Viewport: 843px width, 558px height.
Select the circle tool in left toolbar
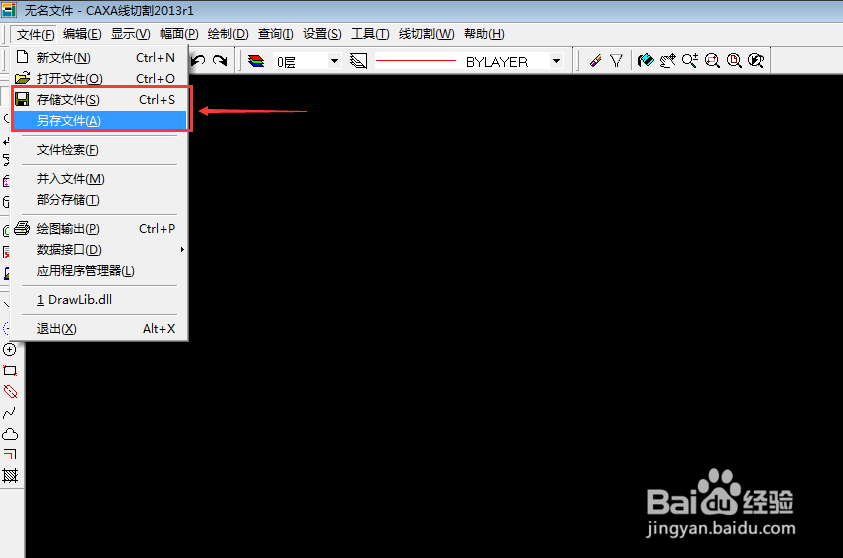[x=10, y=349]
